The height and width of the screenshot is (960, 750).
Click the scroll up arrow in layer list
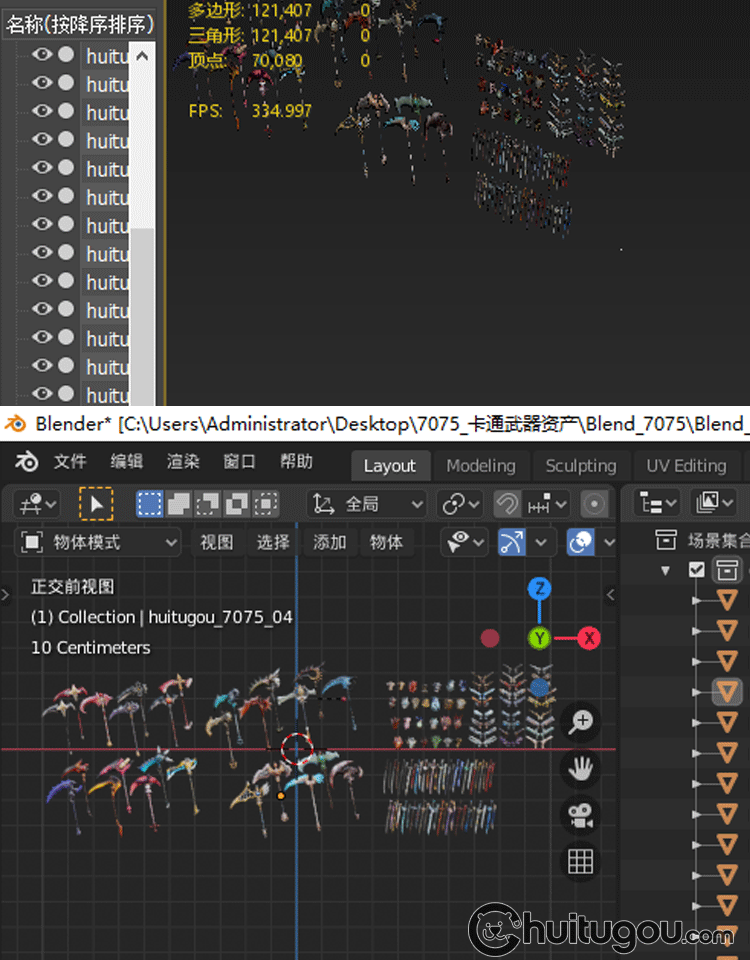tap(143, 56)
